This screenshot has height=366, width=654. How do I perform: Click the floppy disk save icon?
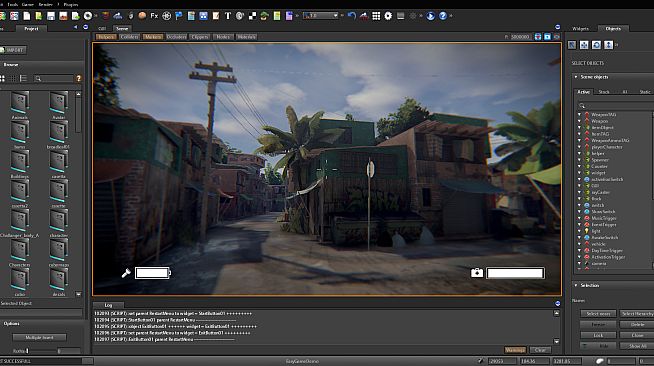[x=51, y=16]
